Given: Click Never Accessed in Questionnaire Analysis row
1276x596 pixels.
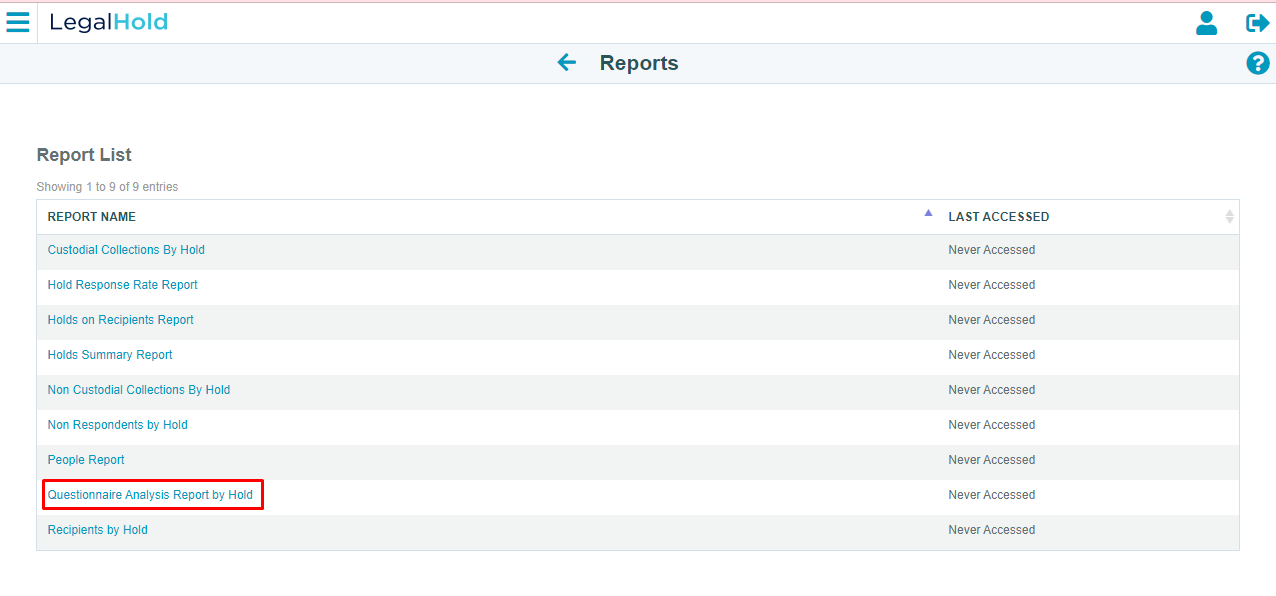Looking at the screenshot, I should [992, 495].
